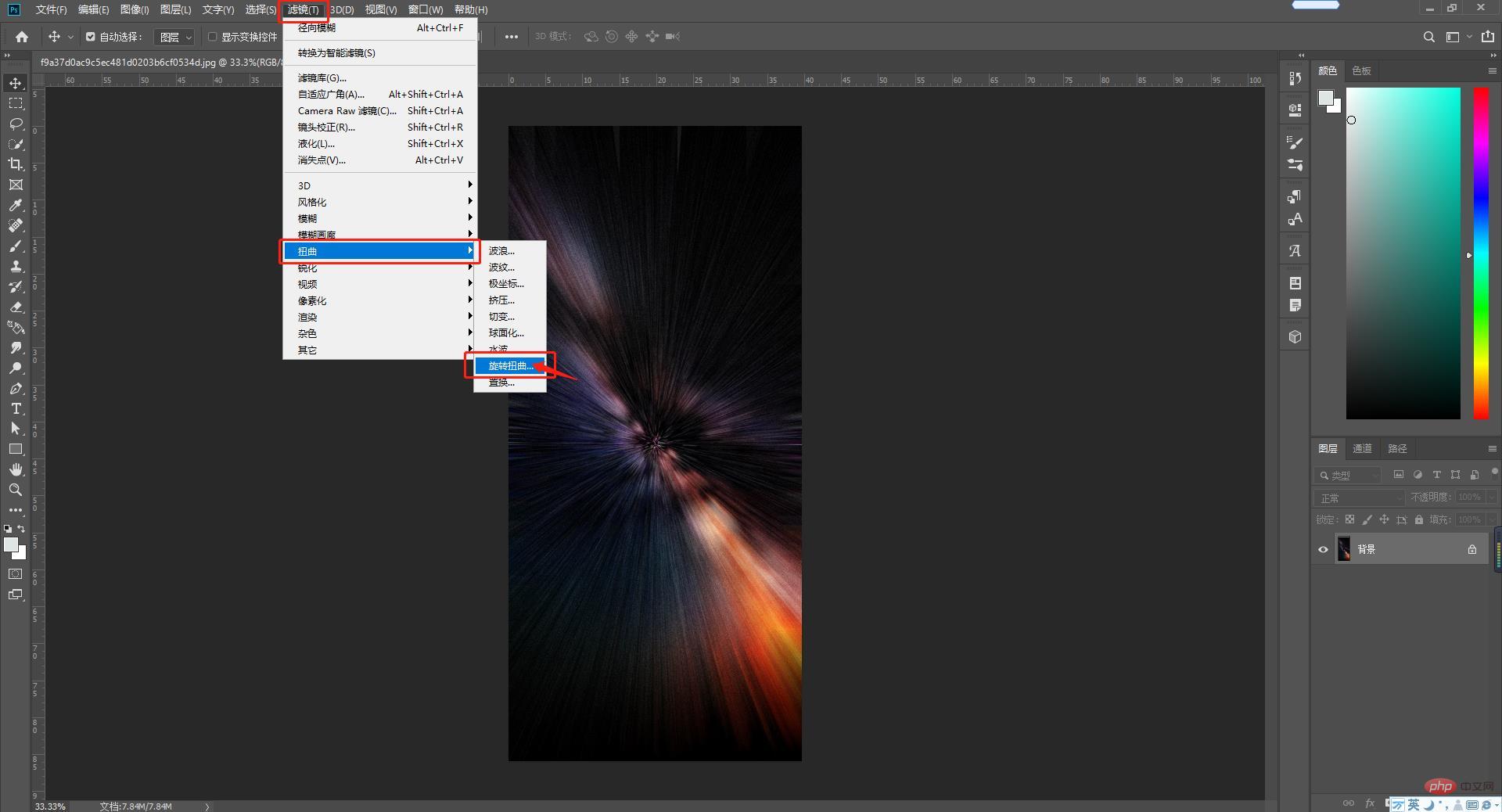Toggle the lock-all icon in the 锁定 row
Screen dimensions: 1502x812
point(1418,519)
